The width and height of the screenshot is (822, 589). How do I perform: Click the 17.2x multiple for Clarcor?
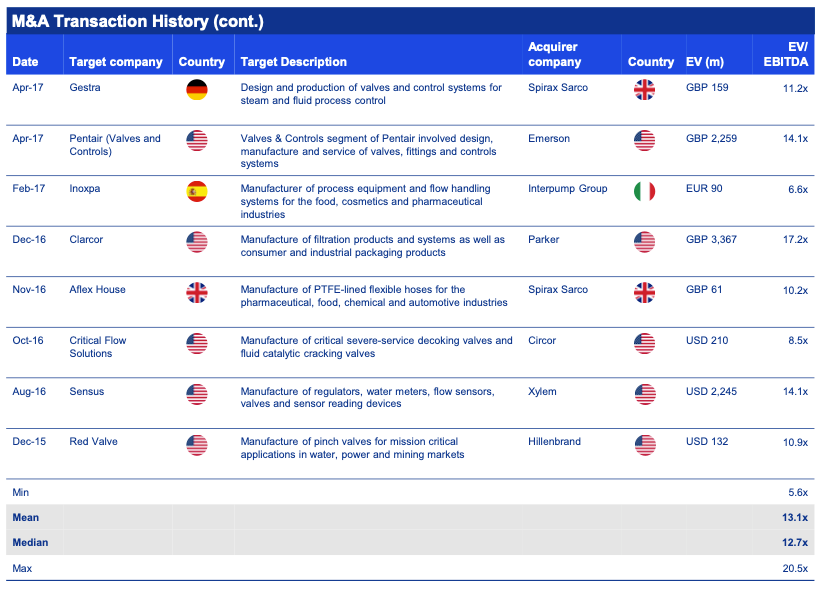tap(795, 239)
